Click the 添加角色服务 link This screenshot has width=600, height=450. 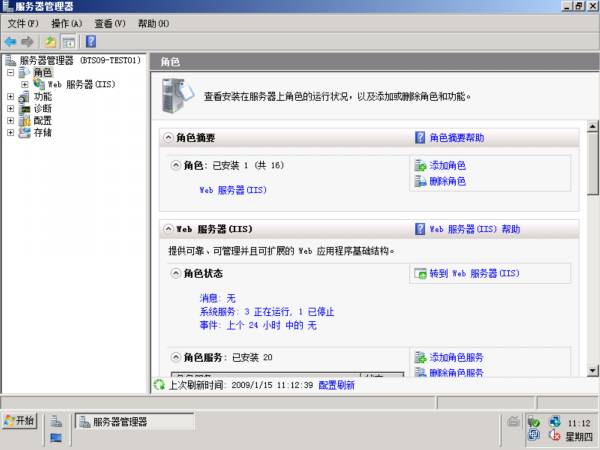click(x=457, y=357)
